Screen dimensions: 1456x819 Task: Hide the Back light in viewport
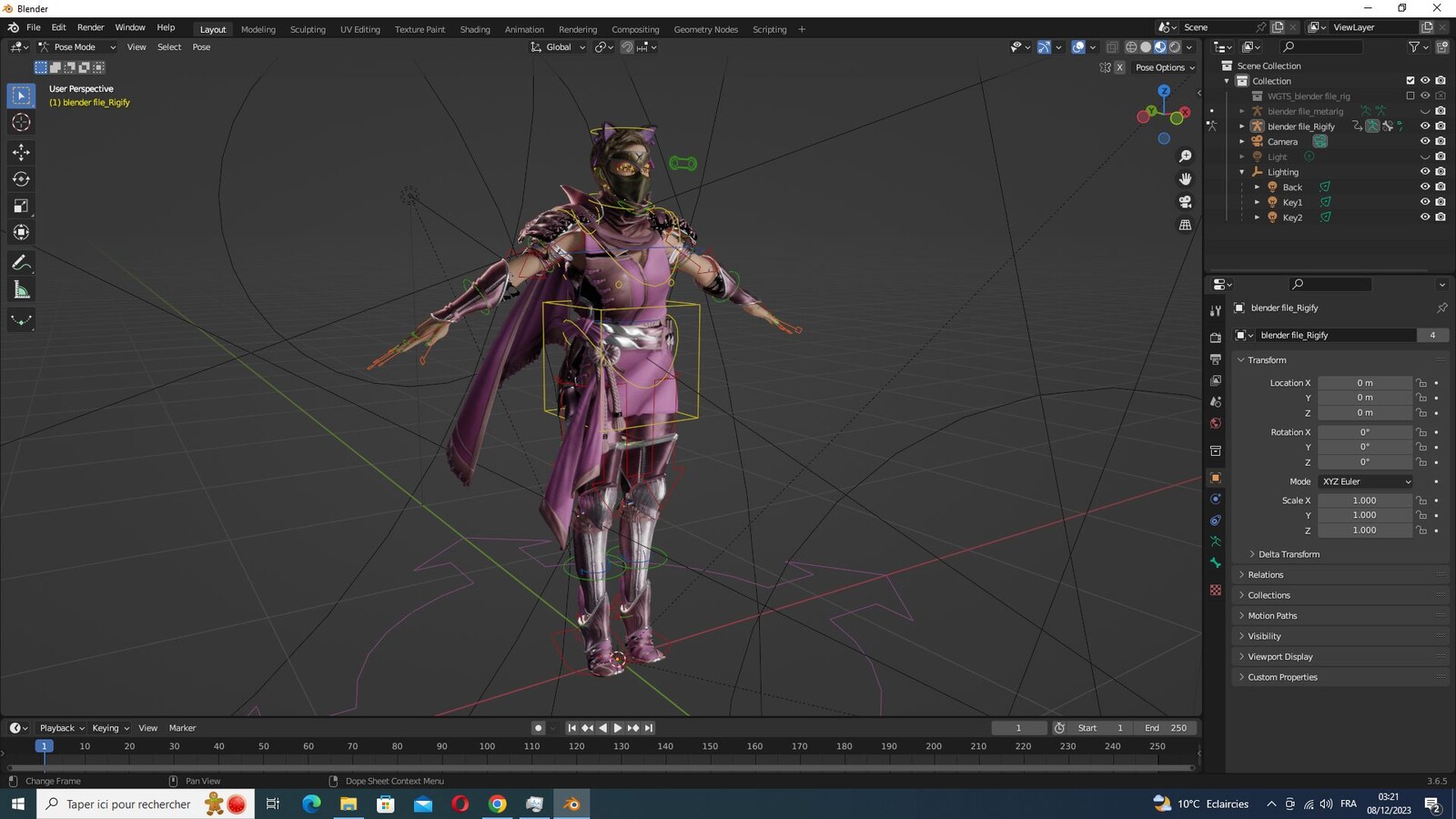click(x=1425, y=187)
